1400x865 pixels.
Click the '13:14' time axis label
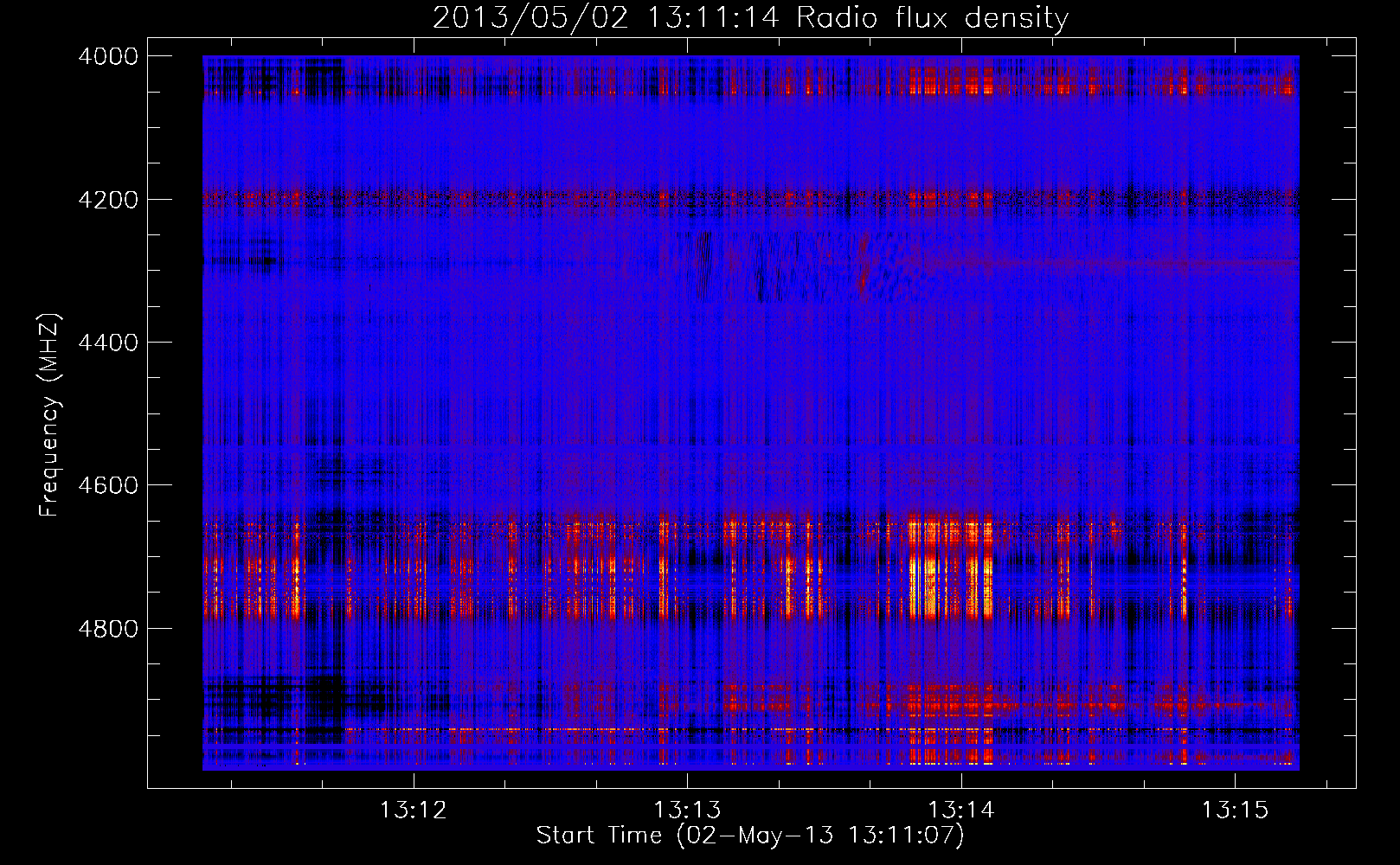[x=961, y=810]
